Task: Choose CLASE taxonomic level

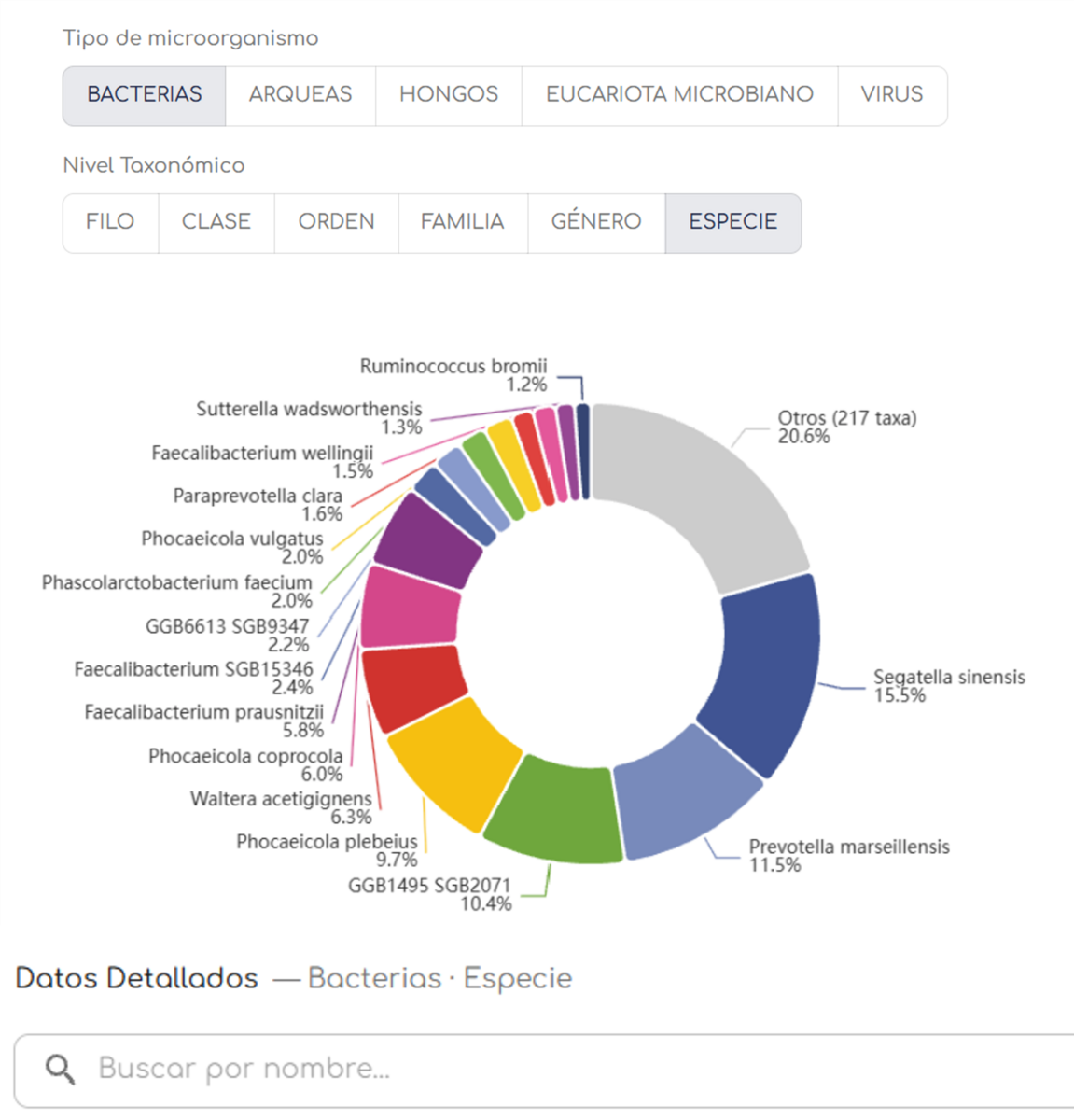Action: pyautogui.click(x=216, y=222)
